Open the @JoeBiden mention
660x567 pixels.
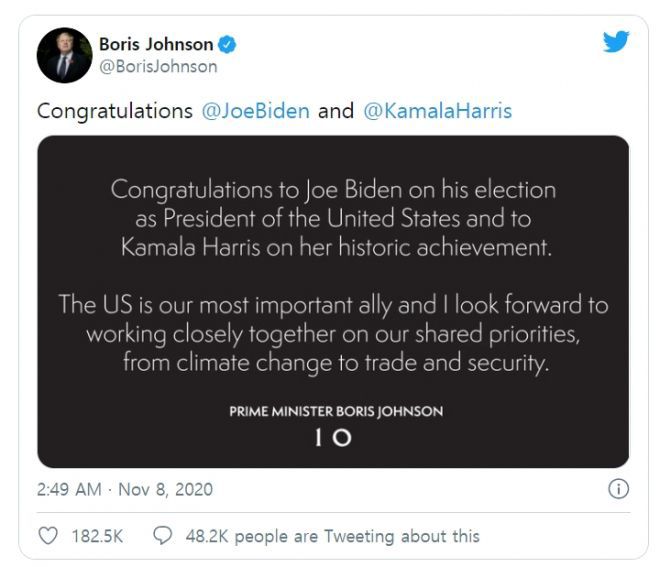(256, 111)
